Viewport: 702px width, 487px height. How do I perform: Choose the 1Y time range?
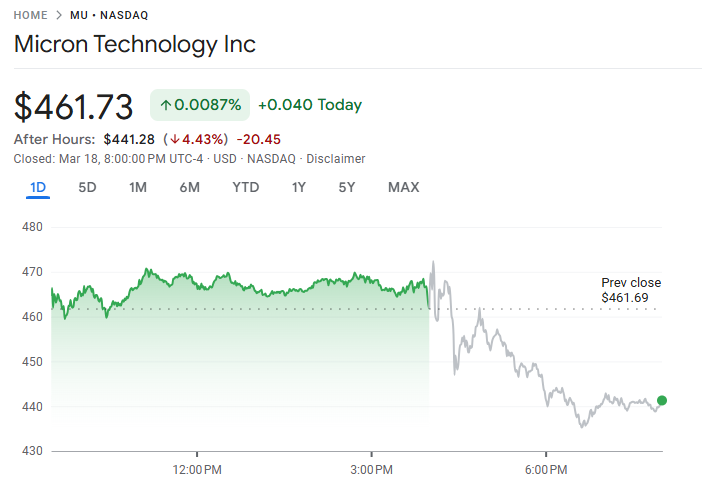coord(299,187)
